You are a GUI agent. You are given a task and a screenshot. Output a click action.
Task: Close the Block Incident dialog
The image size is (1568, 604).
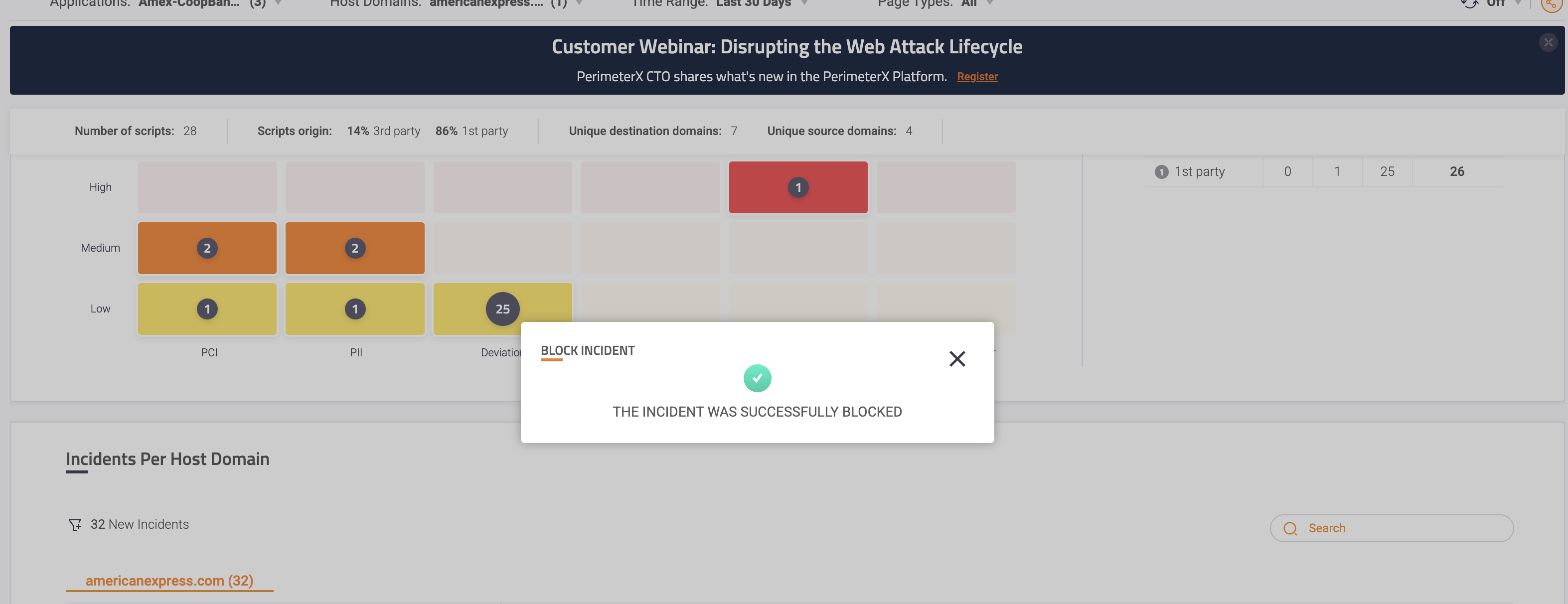(x=957, y=359)
